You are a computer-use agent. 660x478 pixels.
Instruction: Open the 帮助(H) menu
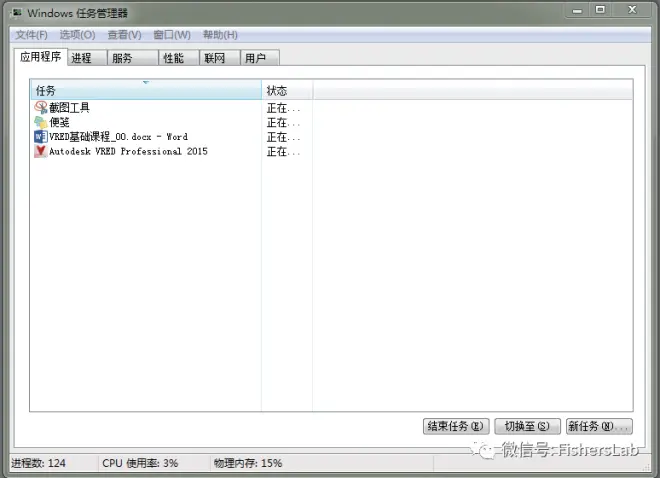pos(220,35)
